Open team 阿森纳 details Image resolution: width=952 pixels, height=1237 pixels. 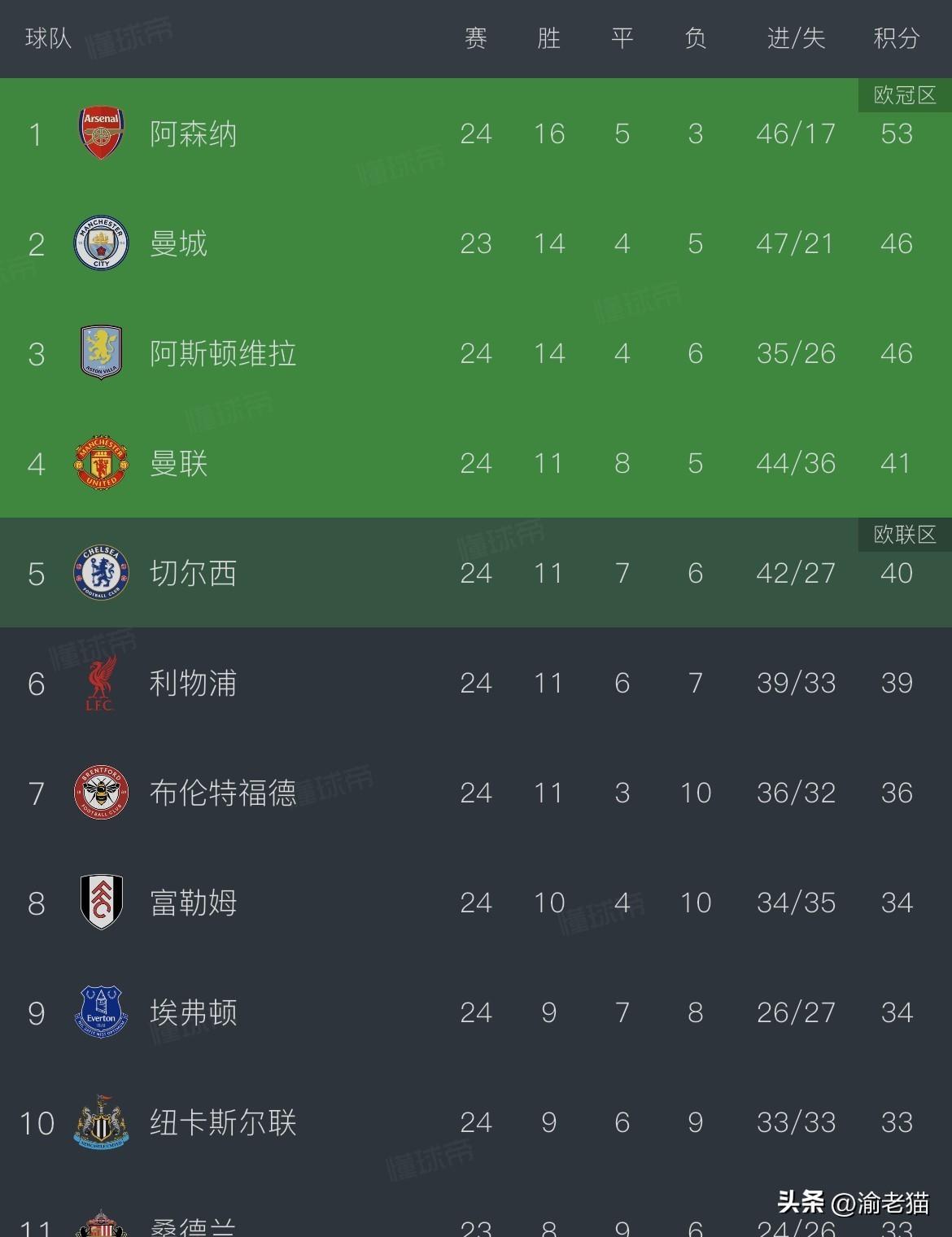tap(194, 133)
